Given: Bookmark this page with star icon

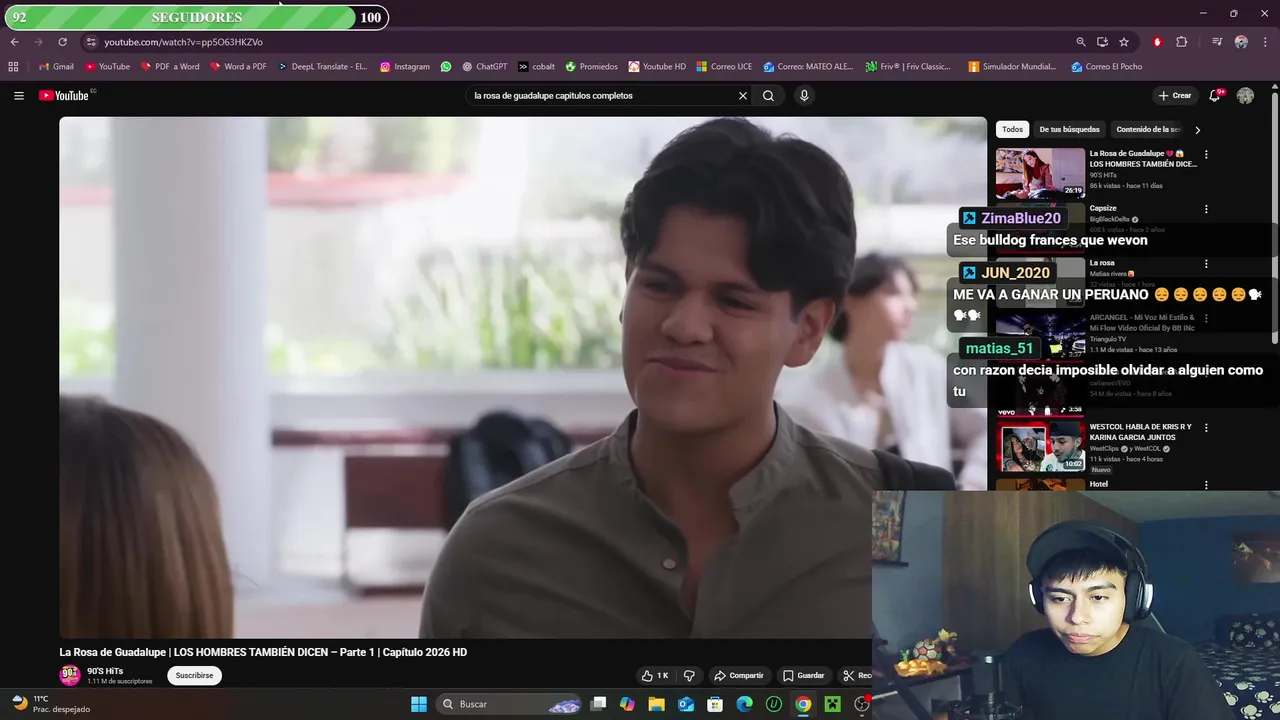Looking at the screenshot, I should pyautogui.click(x=1124, y=42).
